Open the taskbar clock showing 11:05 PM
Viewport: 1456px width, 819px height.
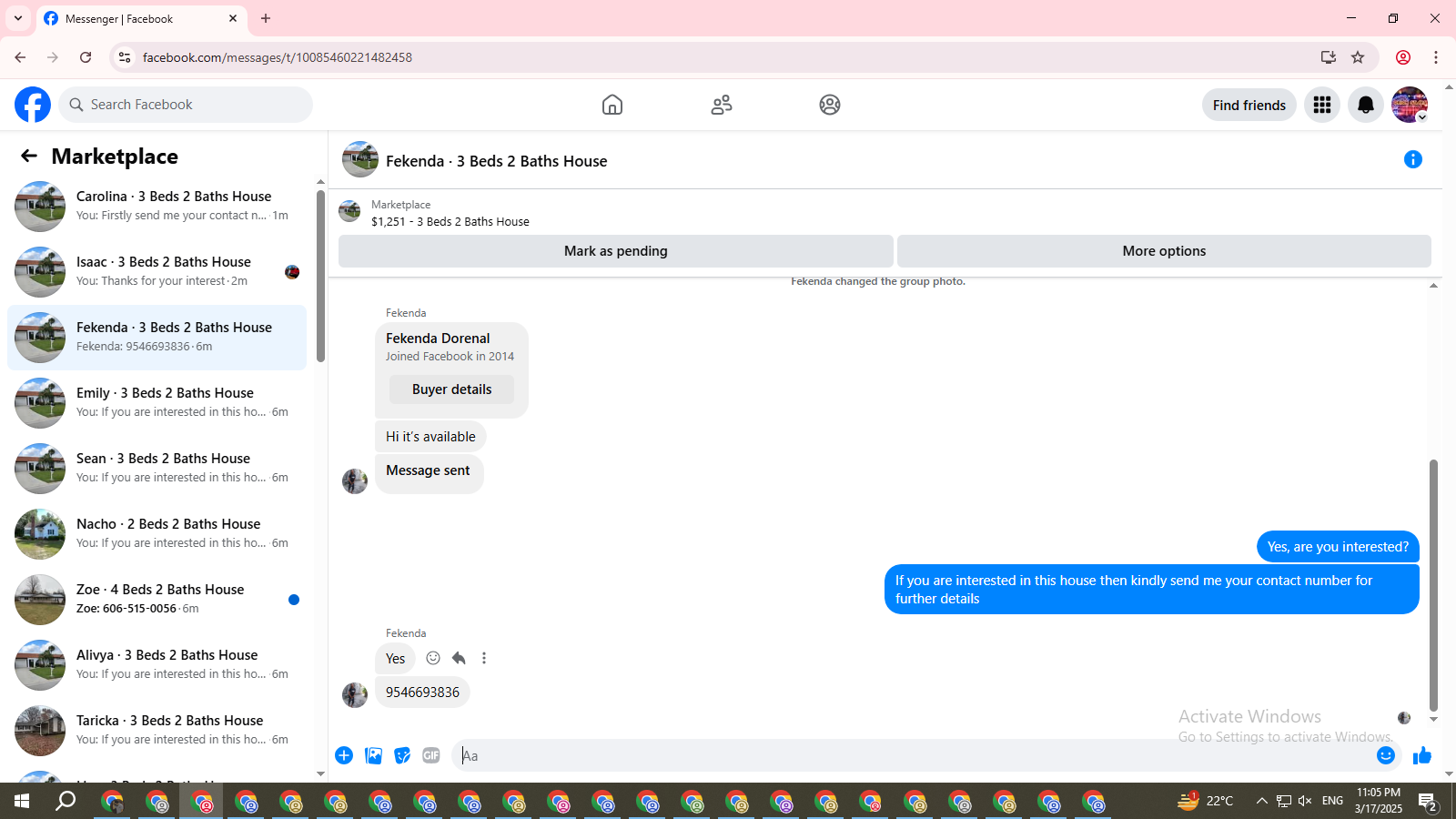click(1379, 801)
